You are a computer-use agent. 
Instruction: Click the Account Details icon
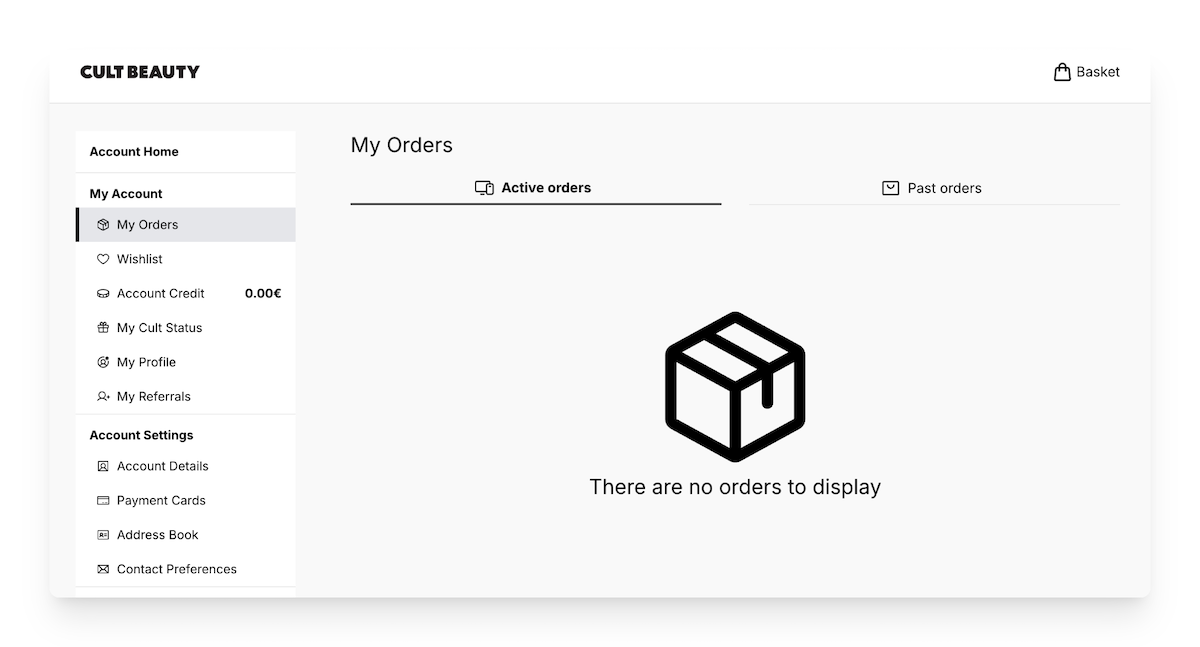[103, 466]
